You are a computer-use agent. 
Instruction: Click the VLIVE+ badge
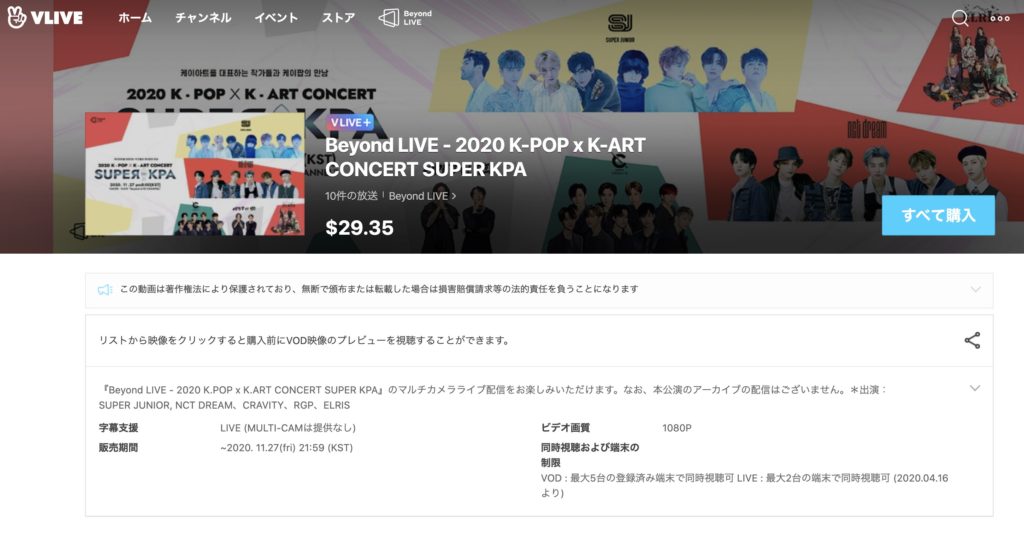click(351, 122)
